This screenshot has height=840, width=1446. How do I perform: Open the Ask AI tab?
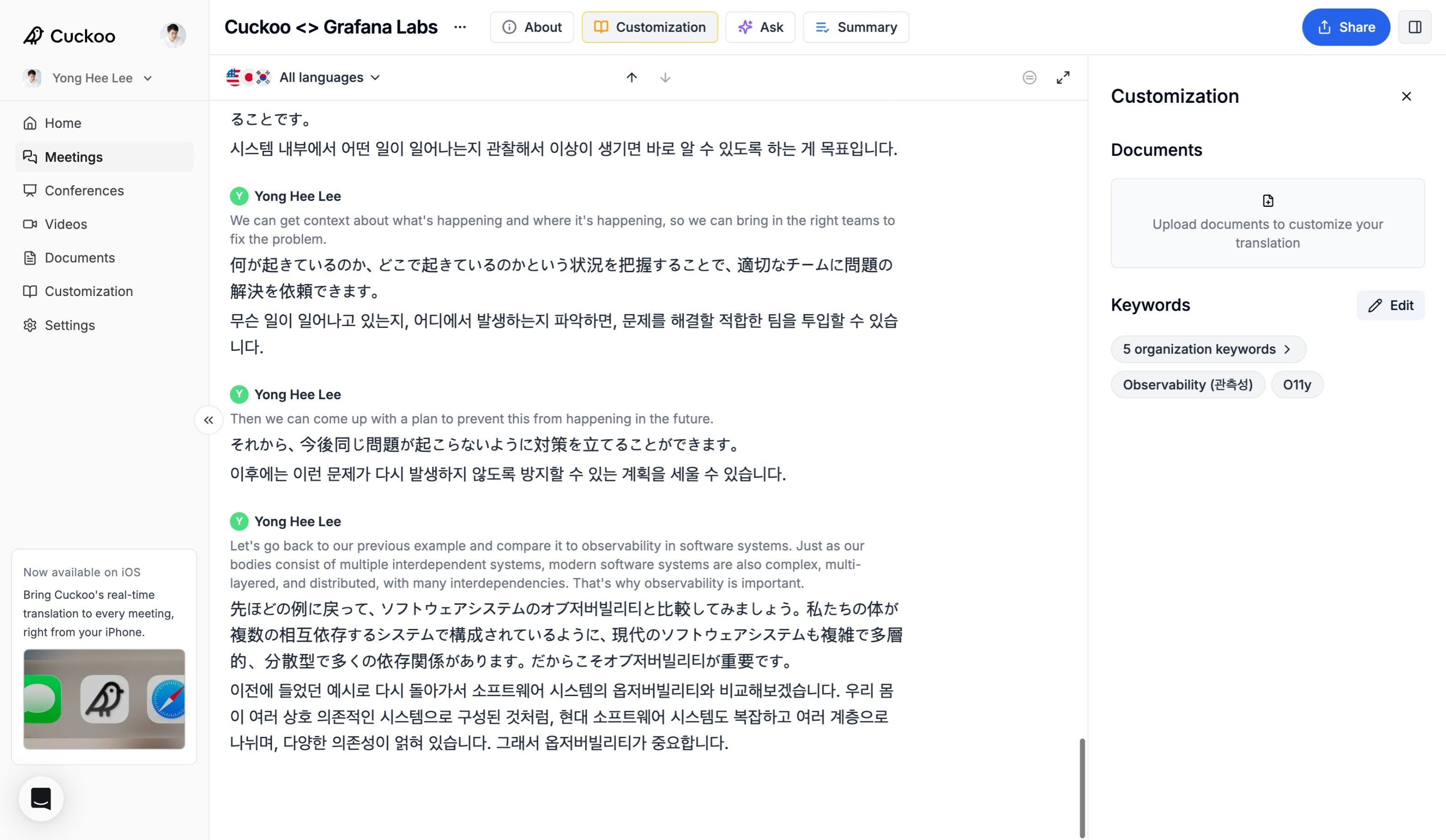click(x=760, y=27)
